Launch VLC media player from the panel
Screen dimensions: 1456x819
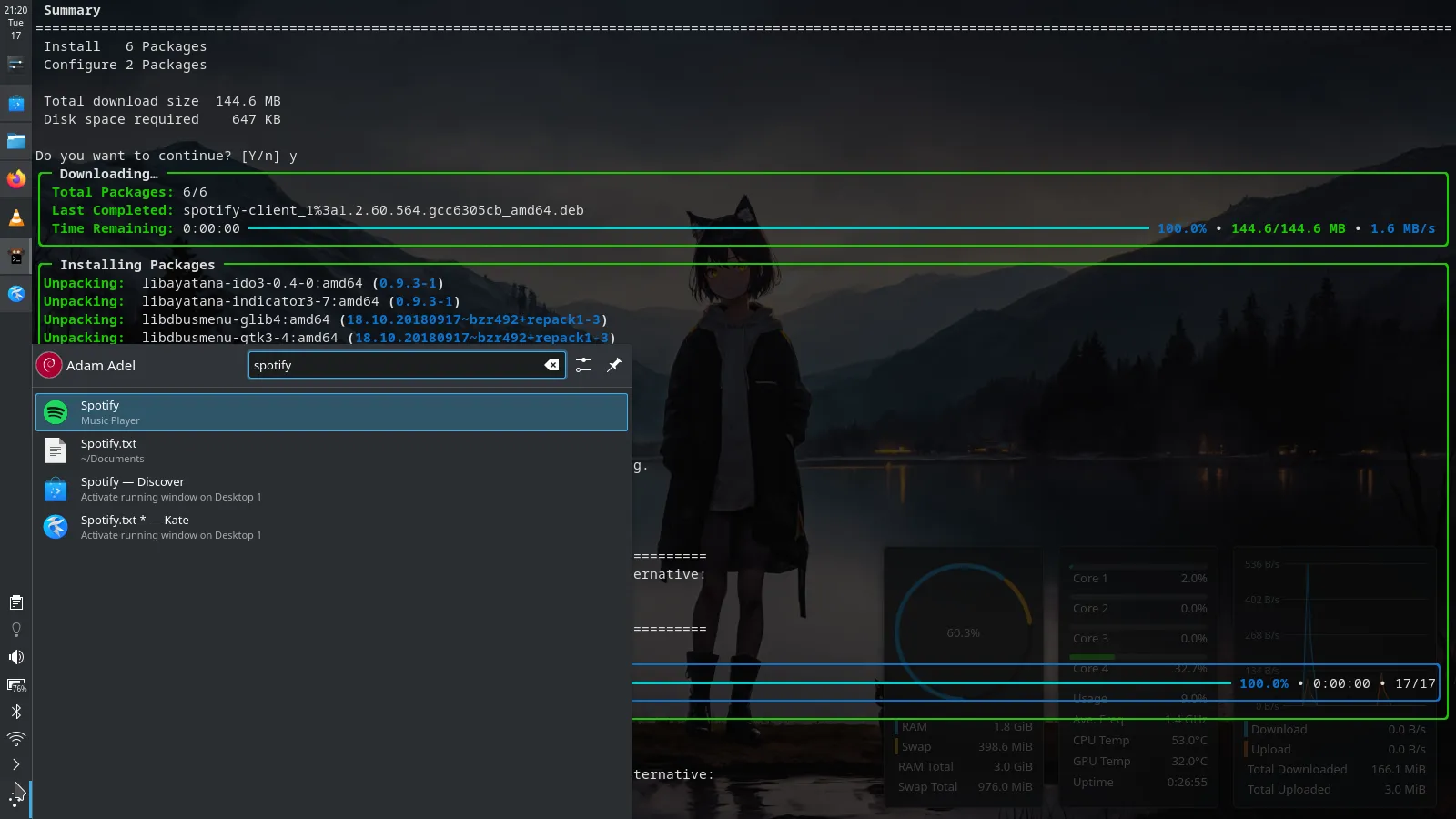(x=15, y=217)
